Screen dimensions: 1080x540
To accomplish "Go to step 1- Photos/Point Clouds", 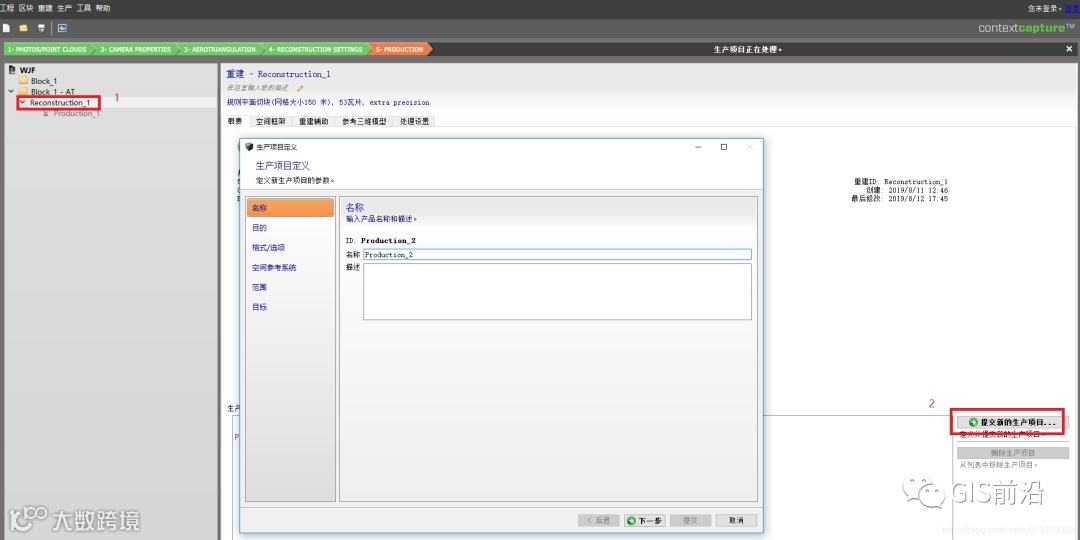I will 48,50.
